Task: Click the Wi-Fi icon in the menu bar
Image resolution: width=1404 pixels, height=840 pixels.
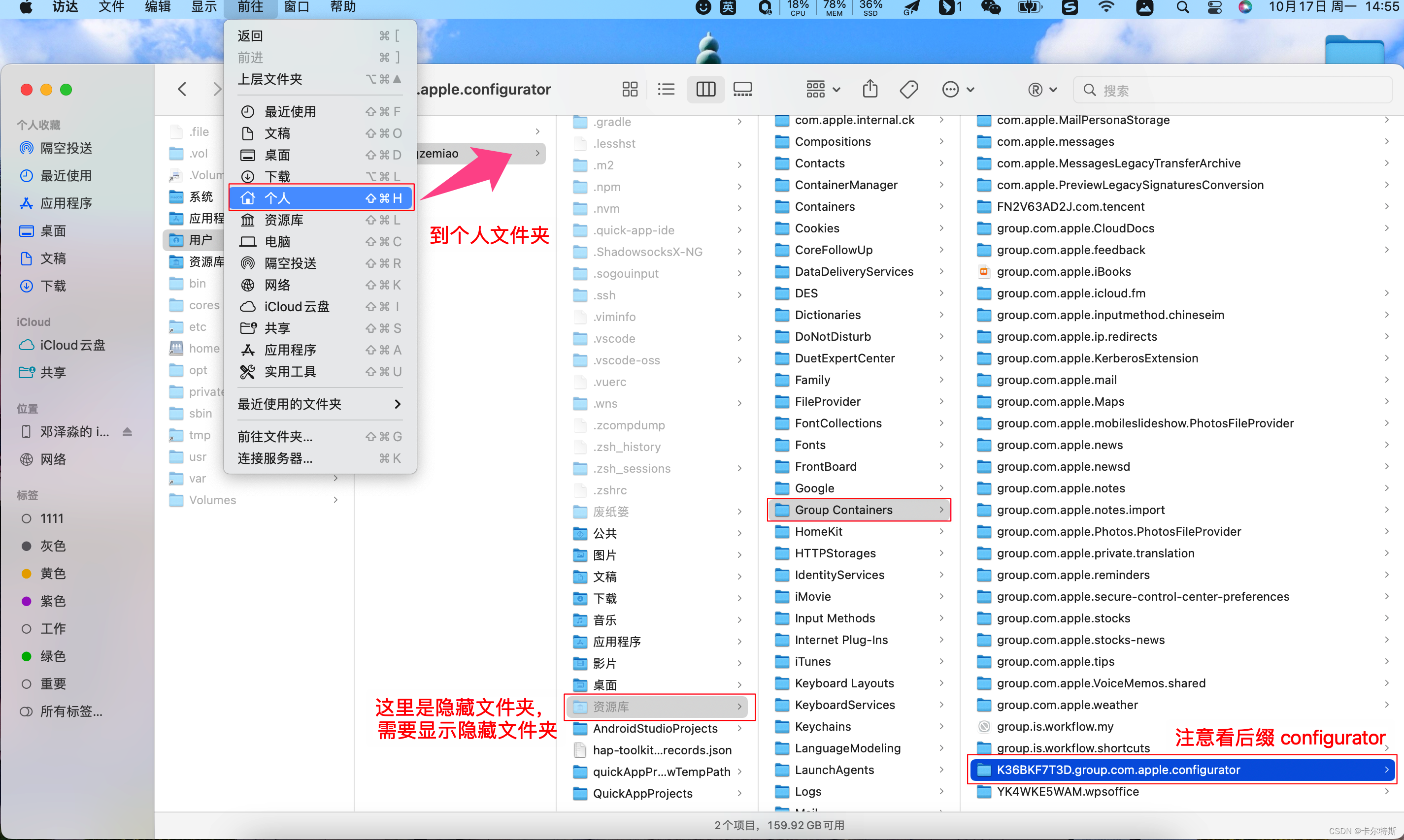Action: click(1105, 8)
